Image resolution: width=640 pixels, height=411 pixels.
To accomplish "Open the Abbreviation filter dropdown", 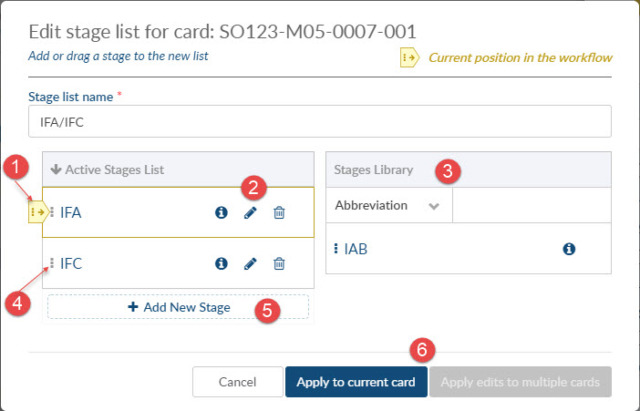I will (389, 205).
